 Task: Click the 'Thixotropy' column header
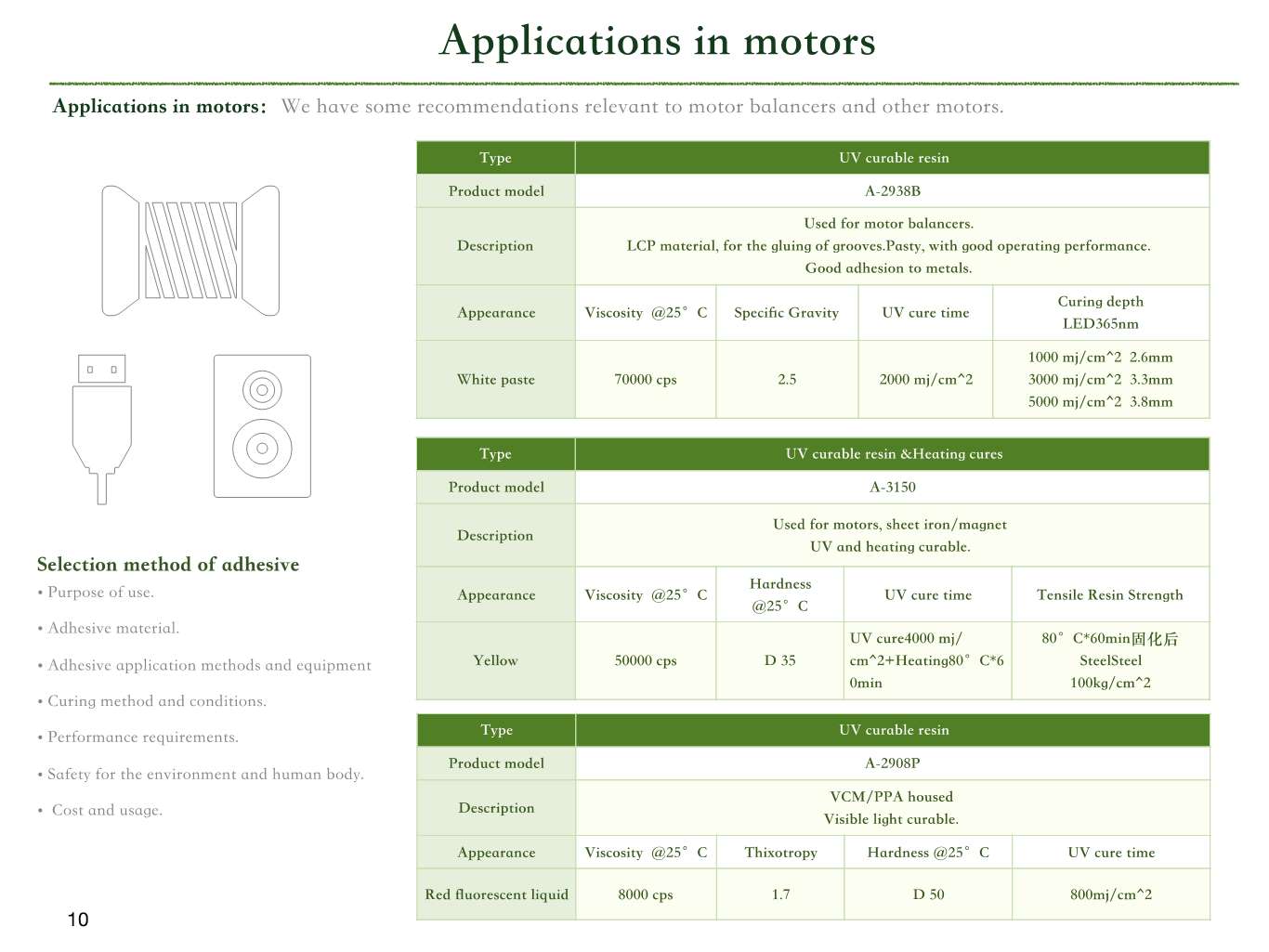pyautogui.click(x=780, y=853)
